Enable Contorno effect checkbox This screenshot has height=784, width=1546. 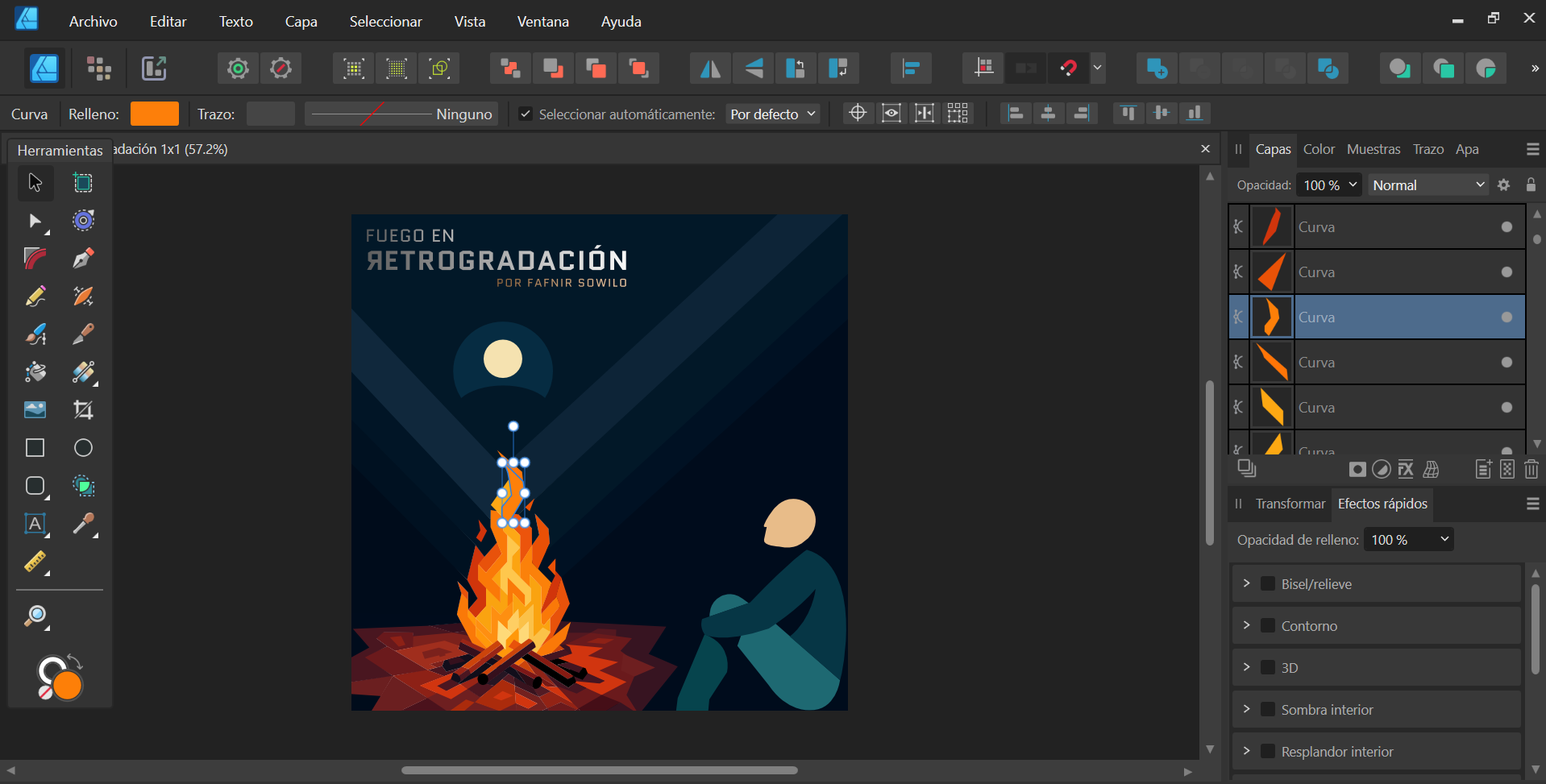(x=1268, y=625)
